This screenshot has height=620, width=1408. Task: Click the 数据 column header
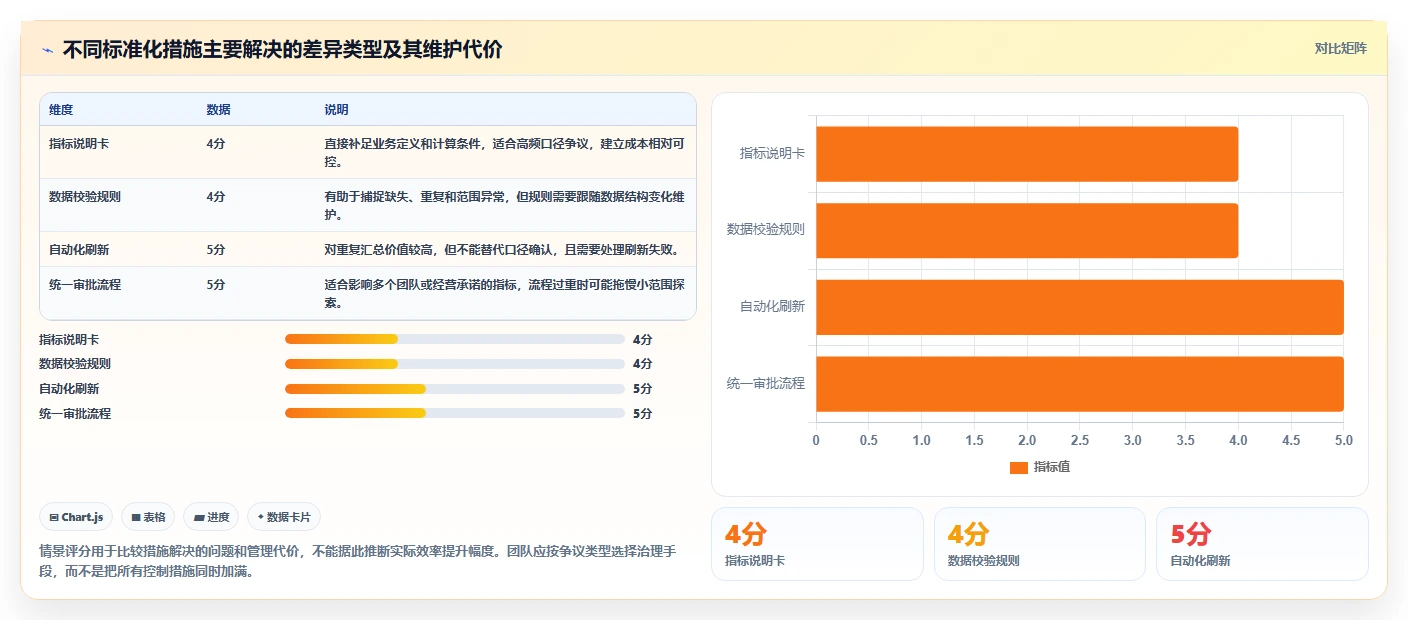click(x=218, y=109)
